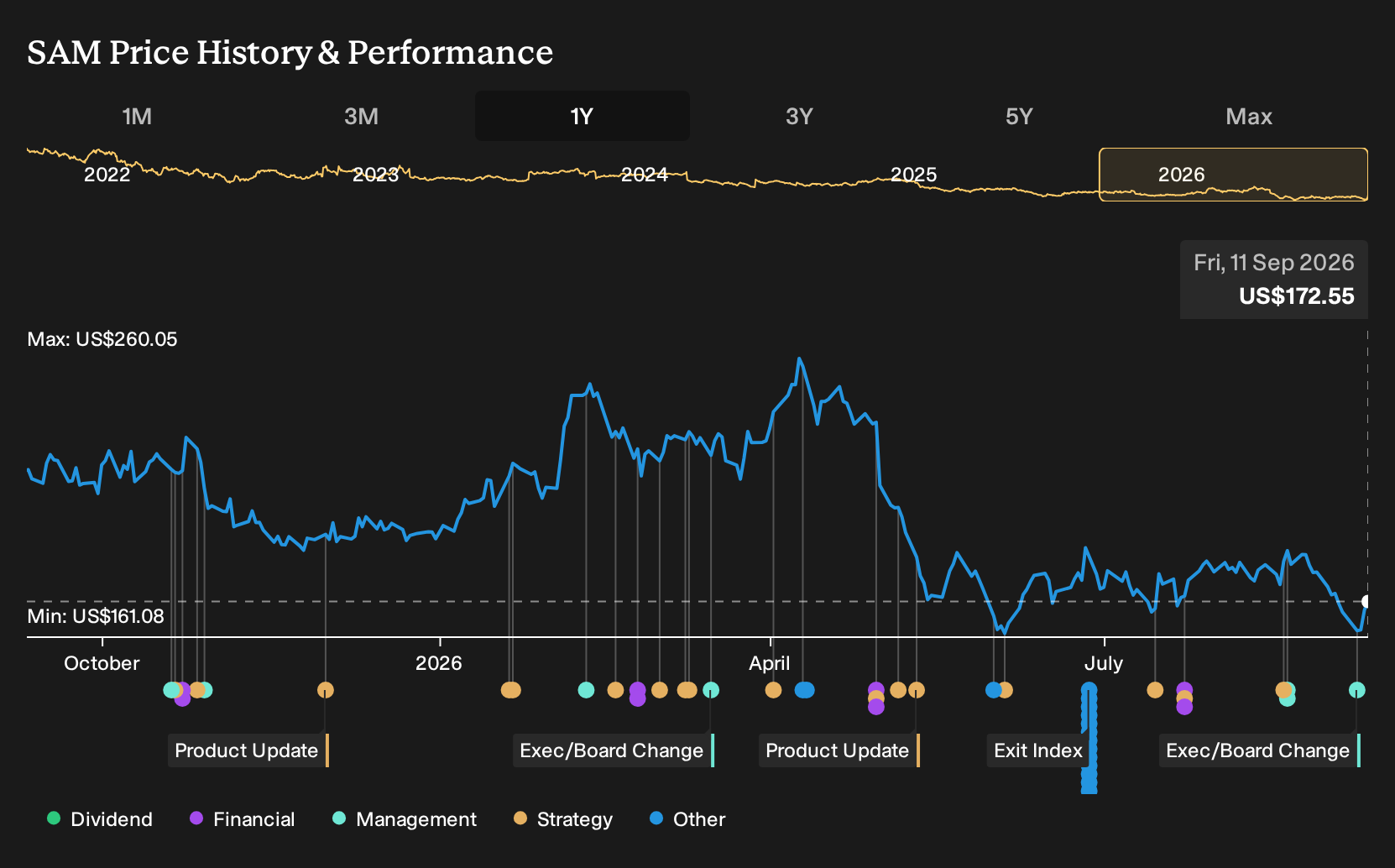This screenshot has height=868, width=1395.
Task: Click the orange Strategy dot just right of April label
Action: point(773,690)
